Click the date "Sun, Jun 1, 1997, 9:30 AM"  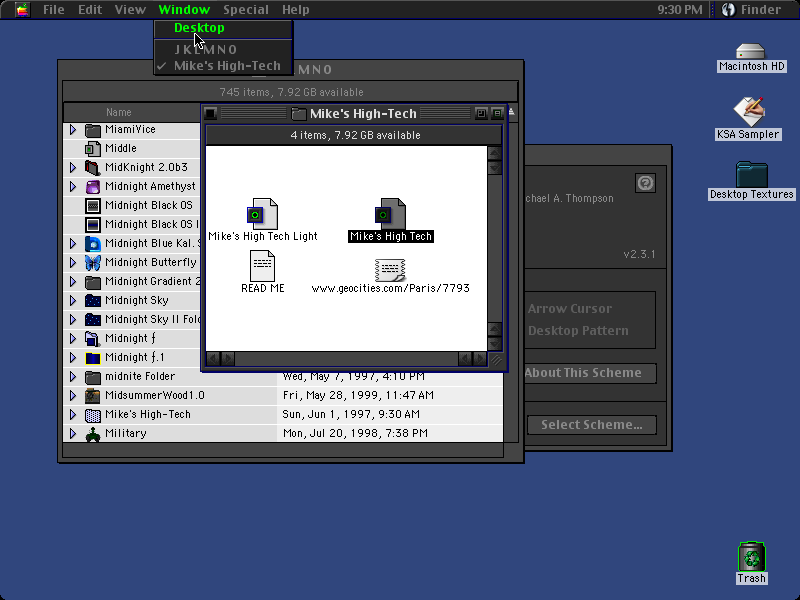[x=351, y=414]
